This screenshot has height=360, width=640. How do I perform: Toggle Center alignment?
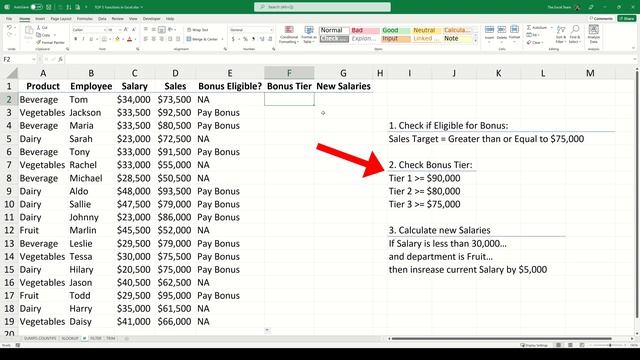(x=154, y=39)
